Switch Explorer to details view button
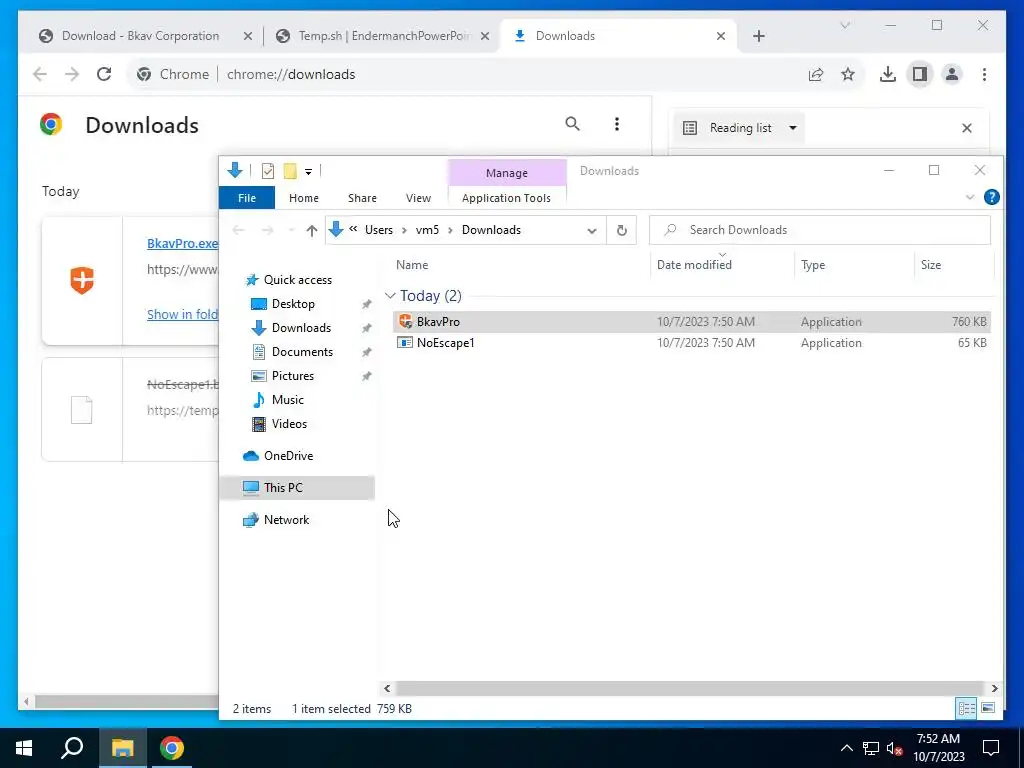This screenshot has width=1024, height=768. (x=966, y=709)
